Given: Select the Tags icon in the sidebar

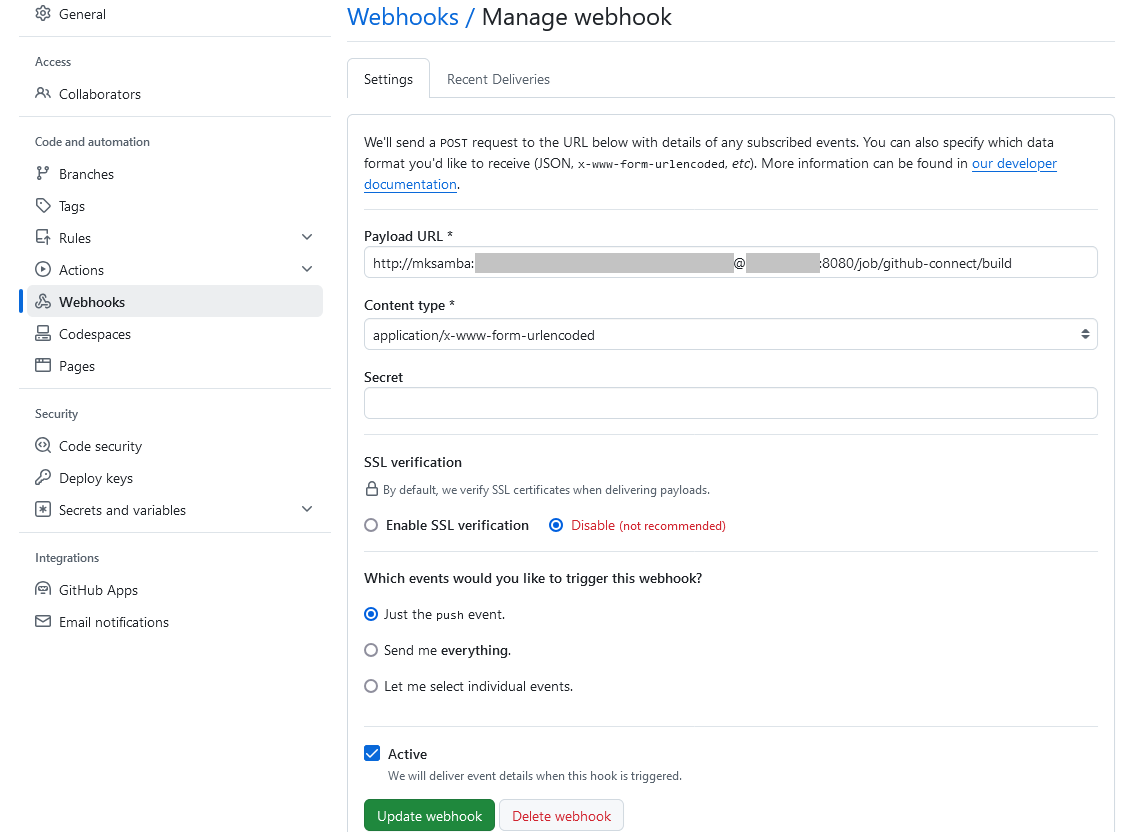Looking at the screenshot, I should click(42, 205).
